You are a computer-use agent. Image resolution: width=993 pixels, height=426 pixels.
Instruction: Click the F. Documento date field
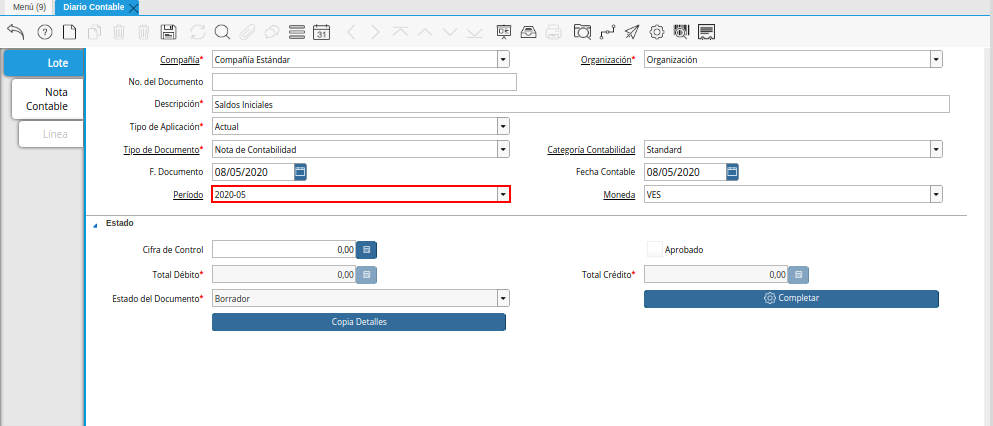point(253,172)
